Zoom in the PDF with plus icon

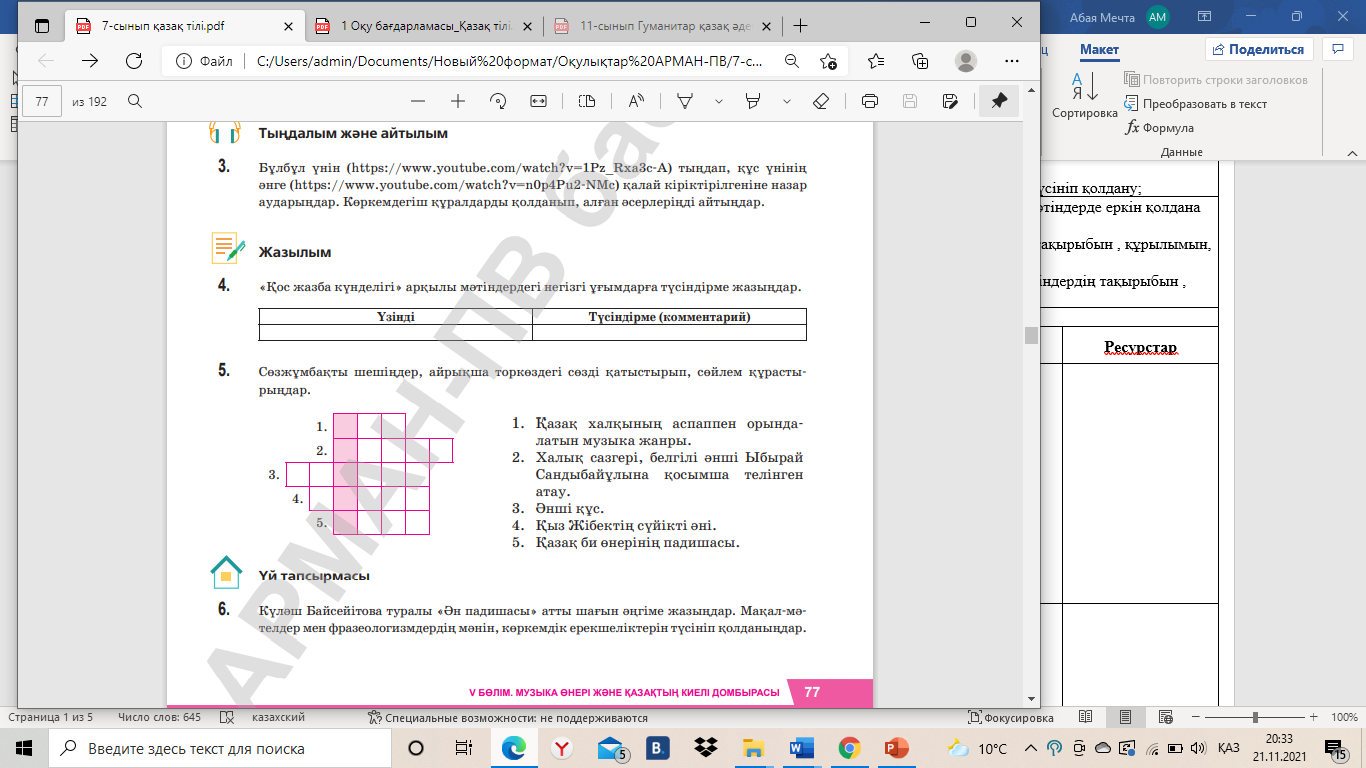pyautogui.click(x=458, y=101)
